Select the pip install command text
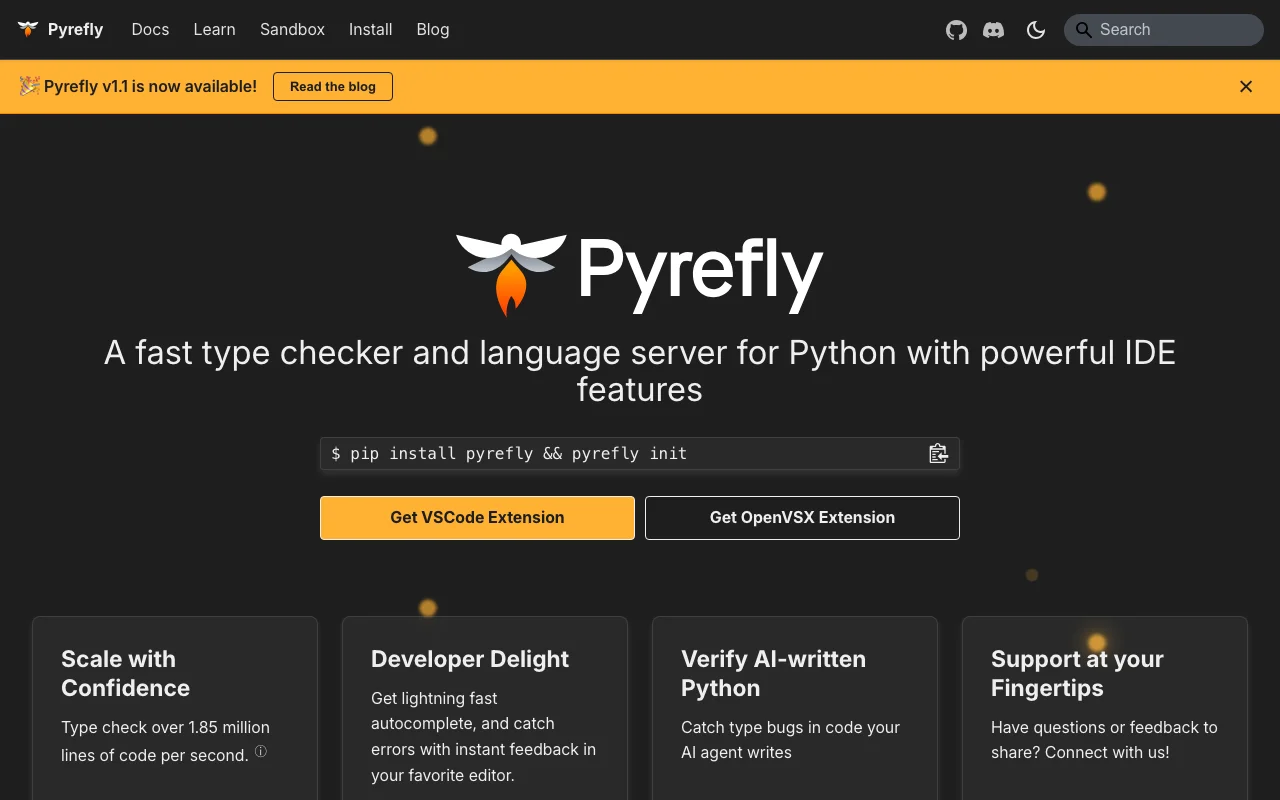Screen dimensions: 1280x800 click(x=509, y=454)
